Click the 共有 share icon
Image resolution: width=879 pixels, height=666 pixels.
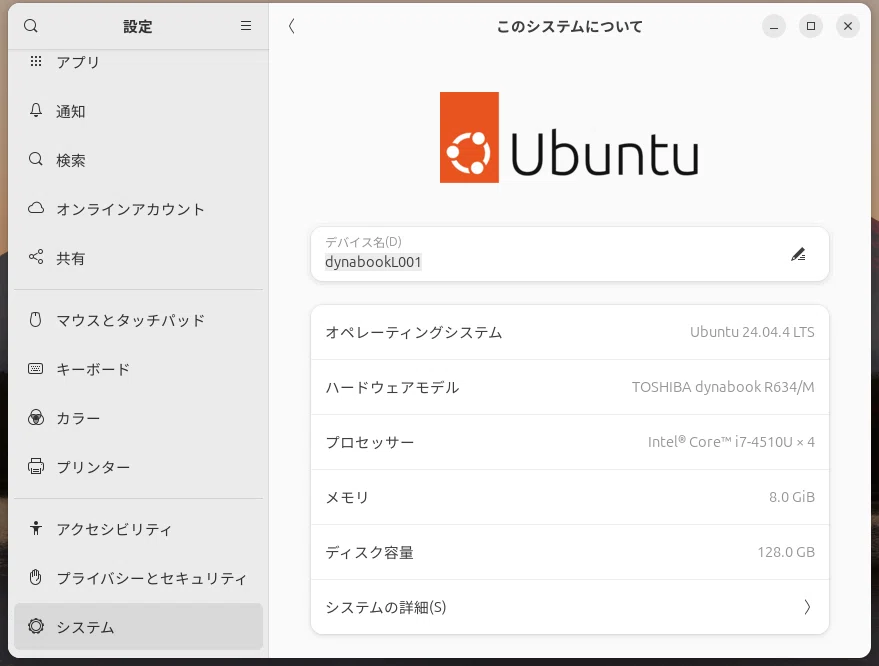point(36,257)
